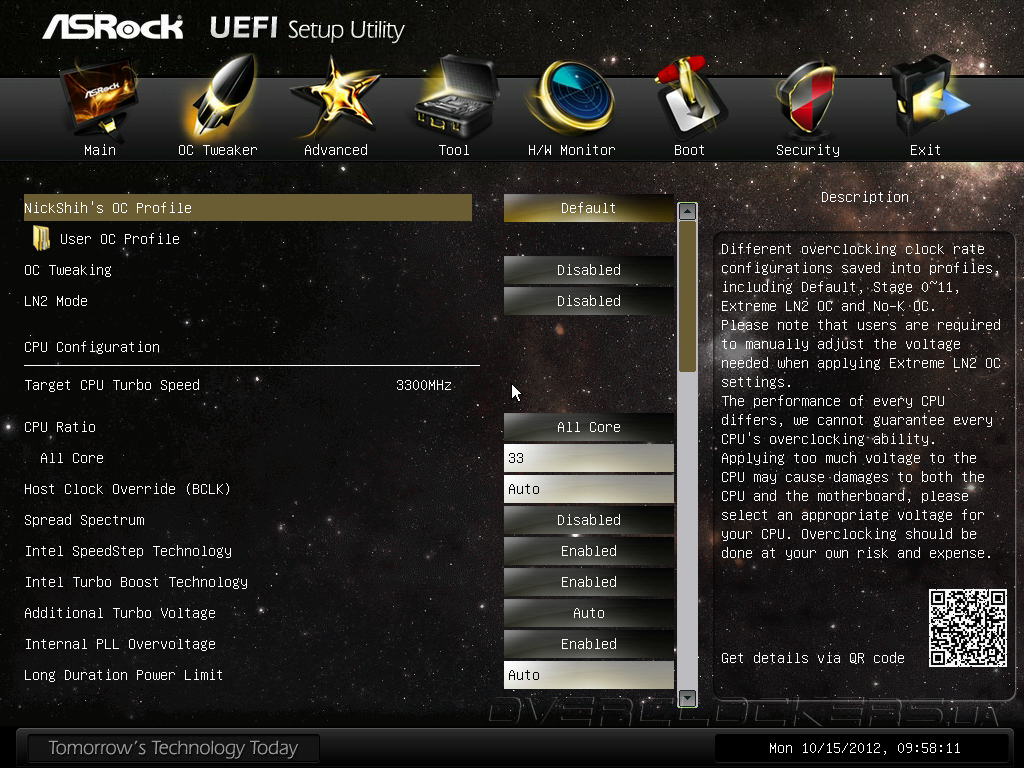Change OC Tweaking Disabled value
1024x768 pixels.
pyautogui.click(x=588, y=270)
